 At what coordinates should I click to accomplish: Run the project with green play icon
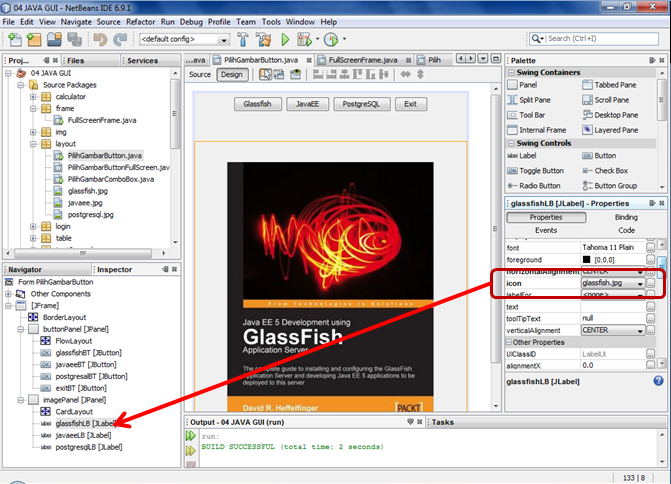(285, 39)
